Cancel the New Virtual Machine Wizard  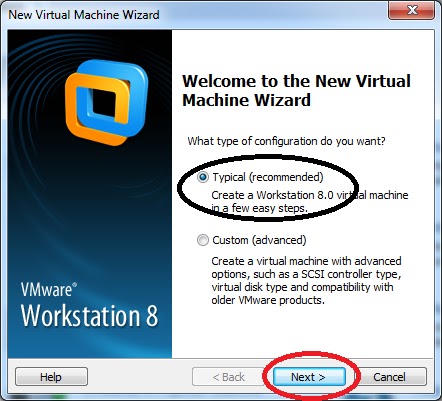point(389,377)
